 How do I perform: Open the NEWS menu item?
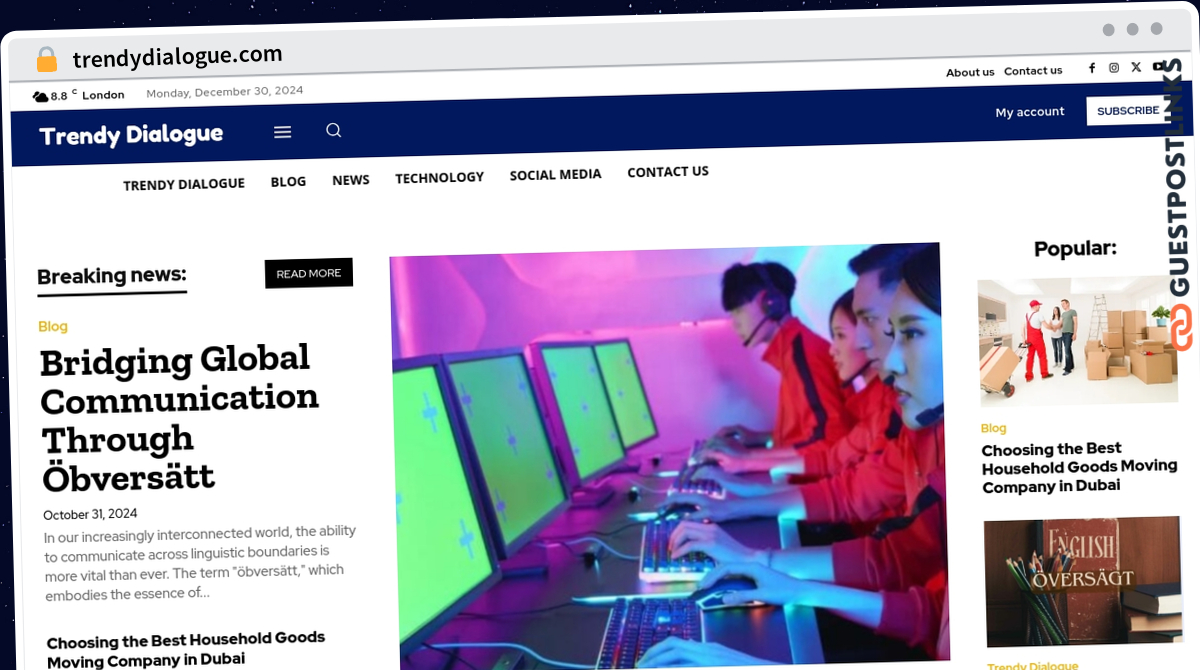351,180
